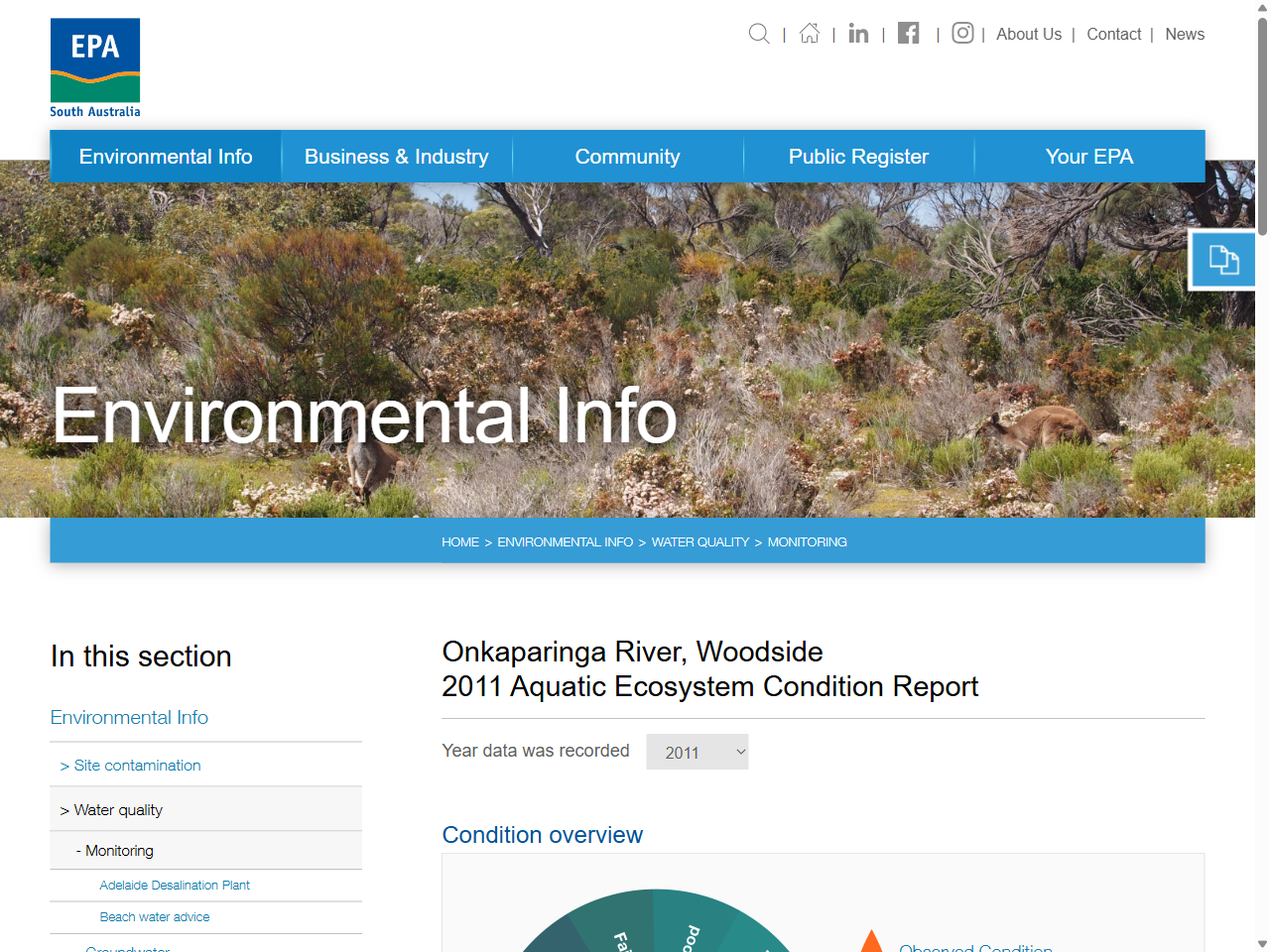This screenshot has height=952, width=1270.
Task: Open EPA's LinkedIn page via its icon
Action: (857, 34)
